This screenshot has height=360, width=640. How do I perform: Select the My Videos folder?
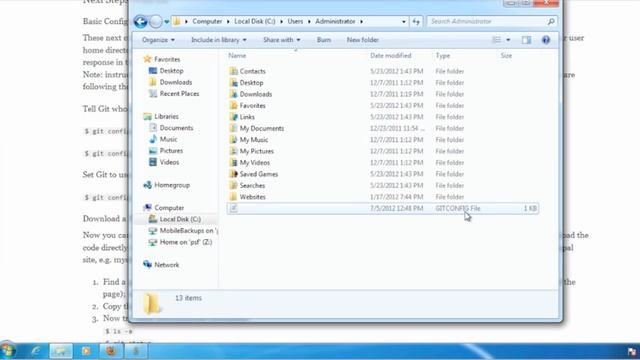[x=254, y=162]
